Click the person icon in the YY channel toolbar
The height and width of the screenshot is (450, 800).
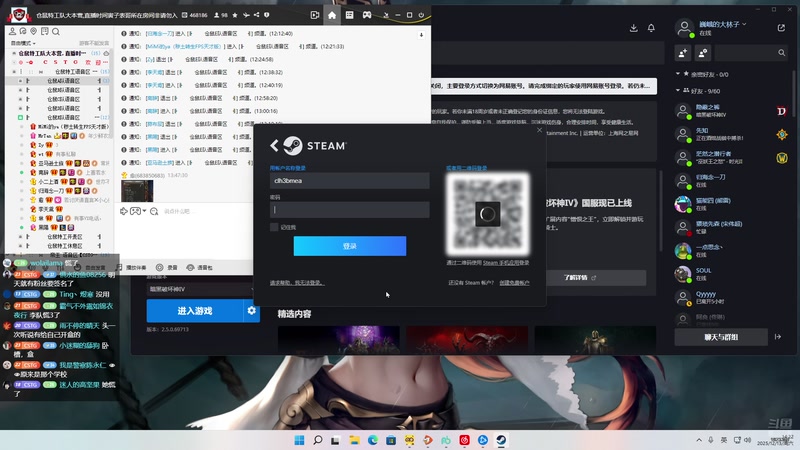click(12, 32)
